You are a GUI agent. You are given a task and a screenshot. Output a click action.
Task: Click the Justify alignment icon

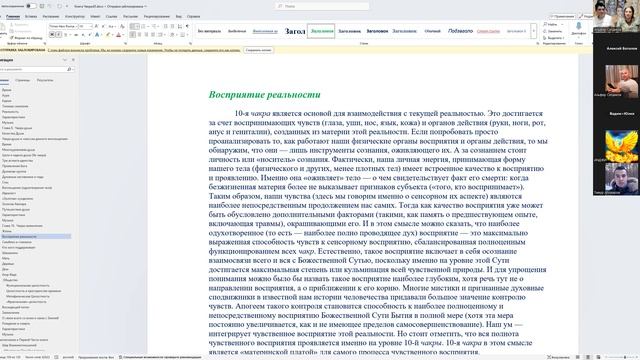153,35
